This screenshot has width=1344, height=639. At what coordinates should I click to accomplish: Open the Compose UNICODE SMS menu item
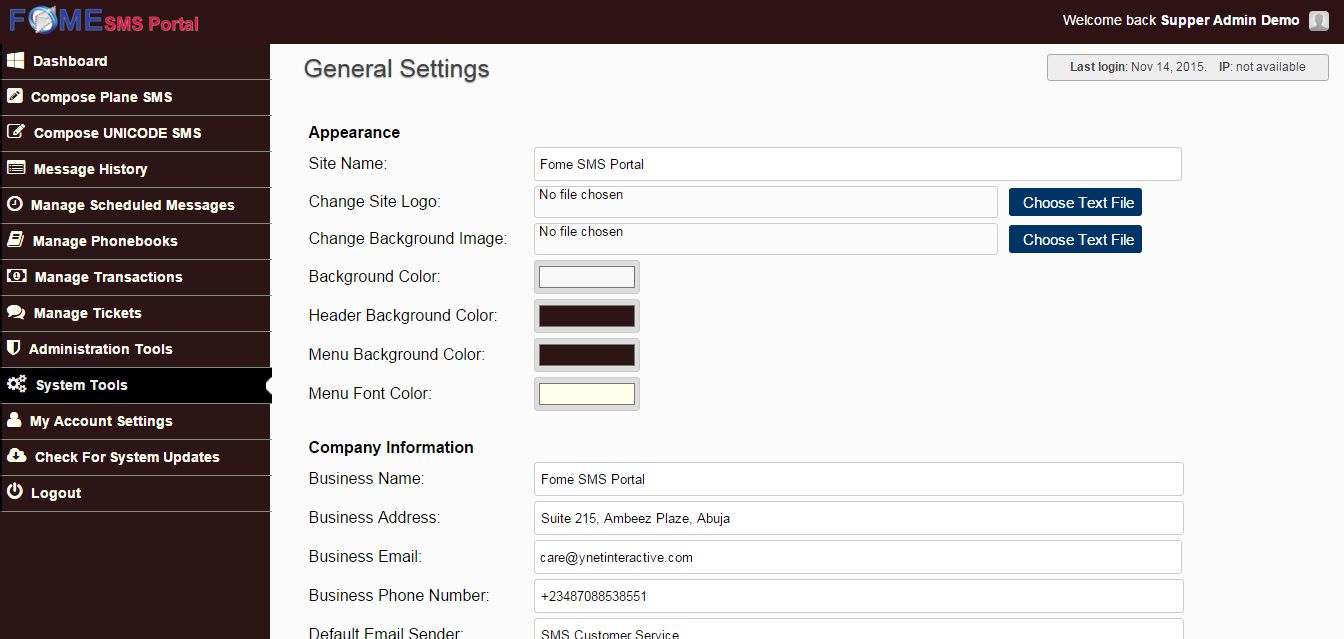point(117,133)
